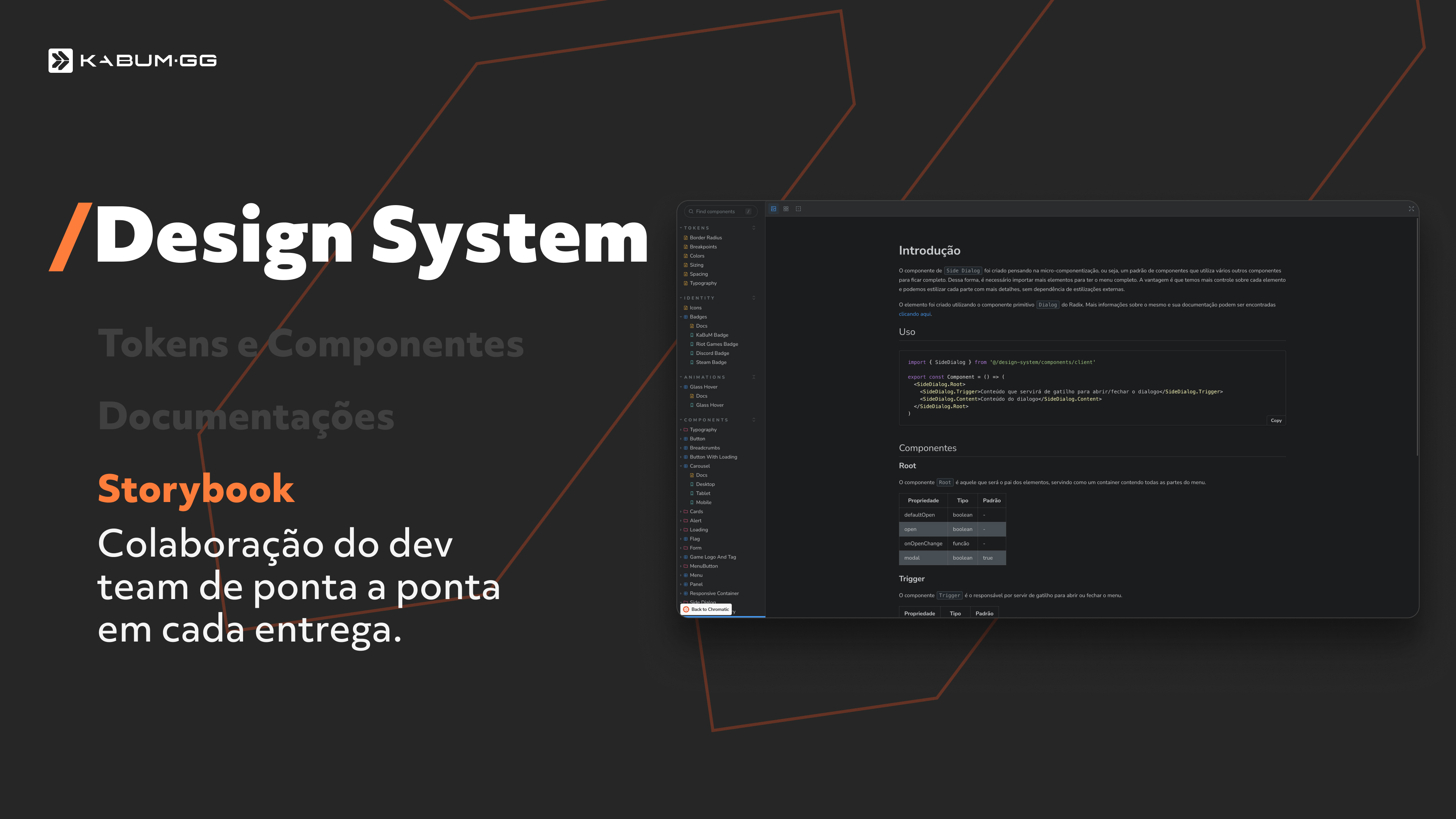Expand the Button With Loading component

click(681, 457)
